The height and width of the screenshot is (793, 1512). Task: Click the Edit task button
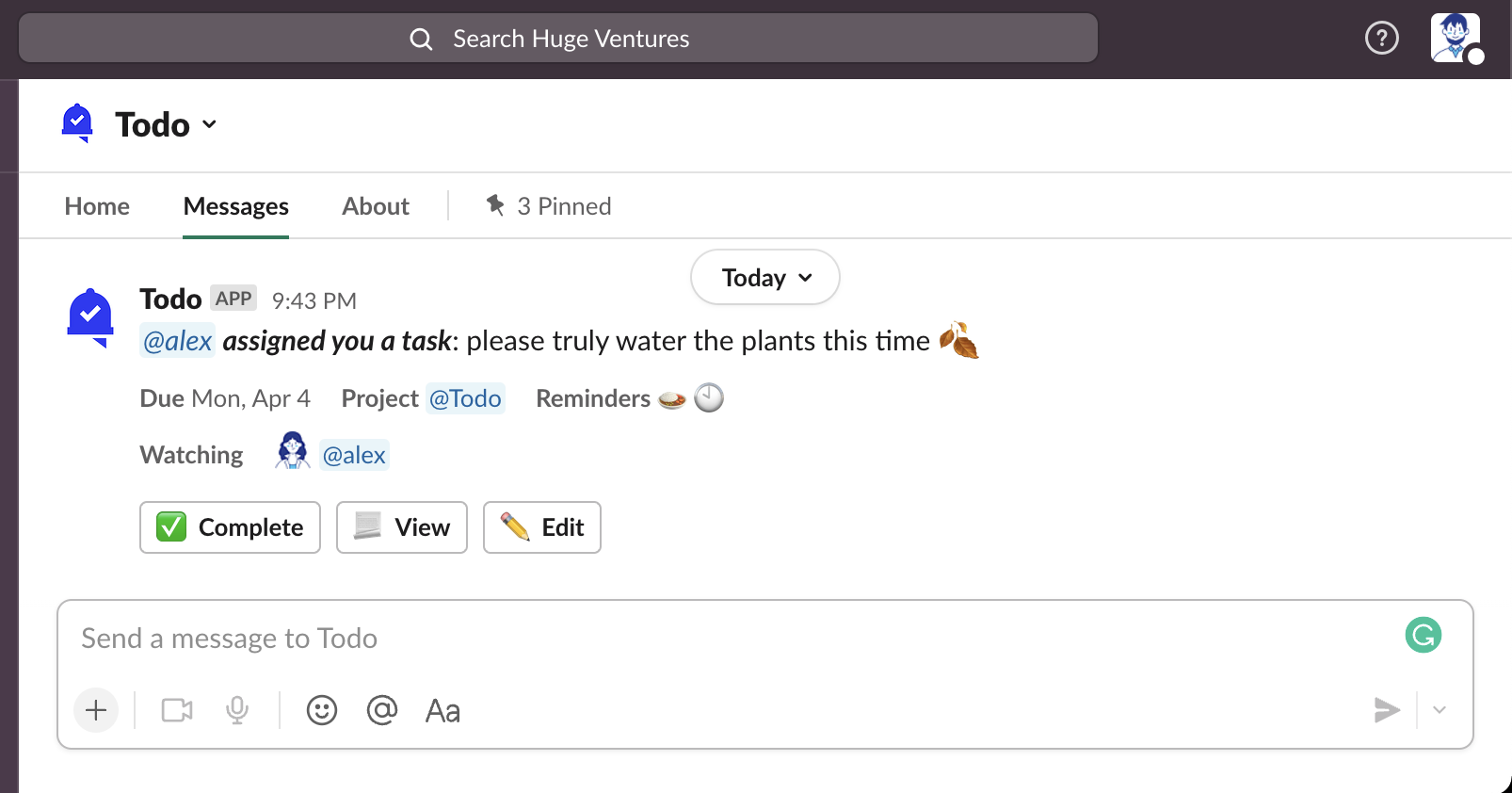click(x=542, y=527)
